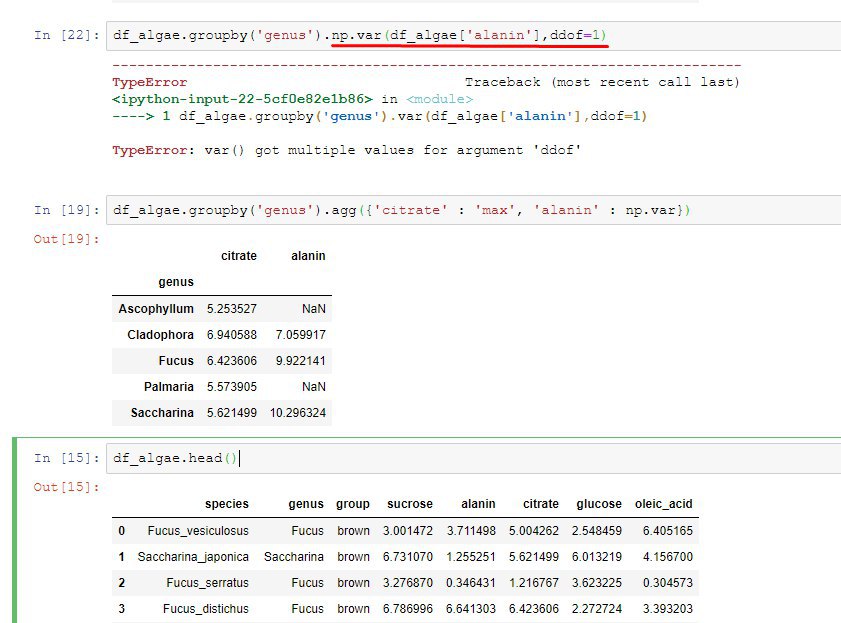Screen dimensions: 841x623
Task: Click the value 9.922141
Action: [300, 361]
